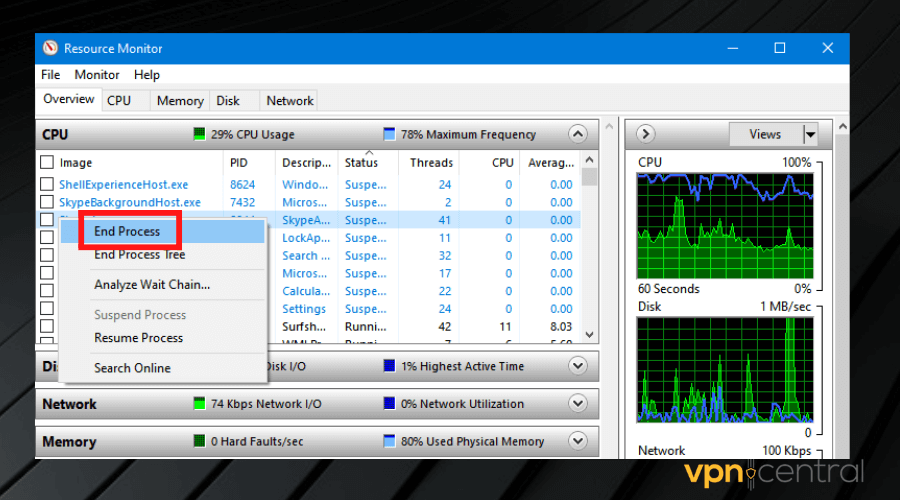Click the ShellExperienceHost.exe process name

tap(123, 185)
